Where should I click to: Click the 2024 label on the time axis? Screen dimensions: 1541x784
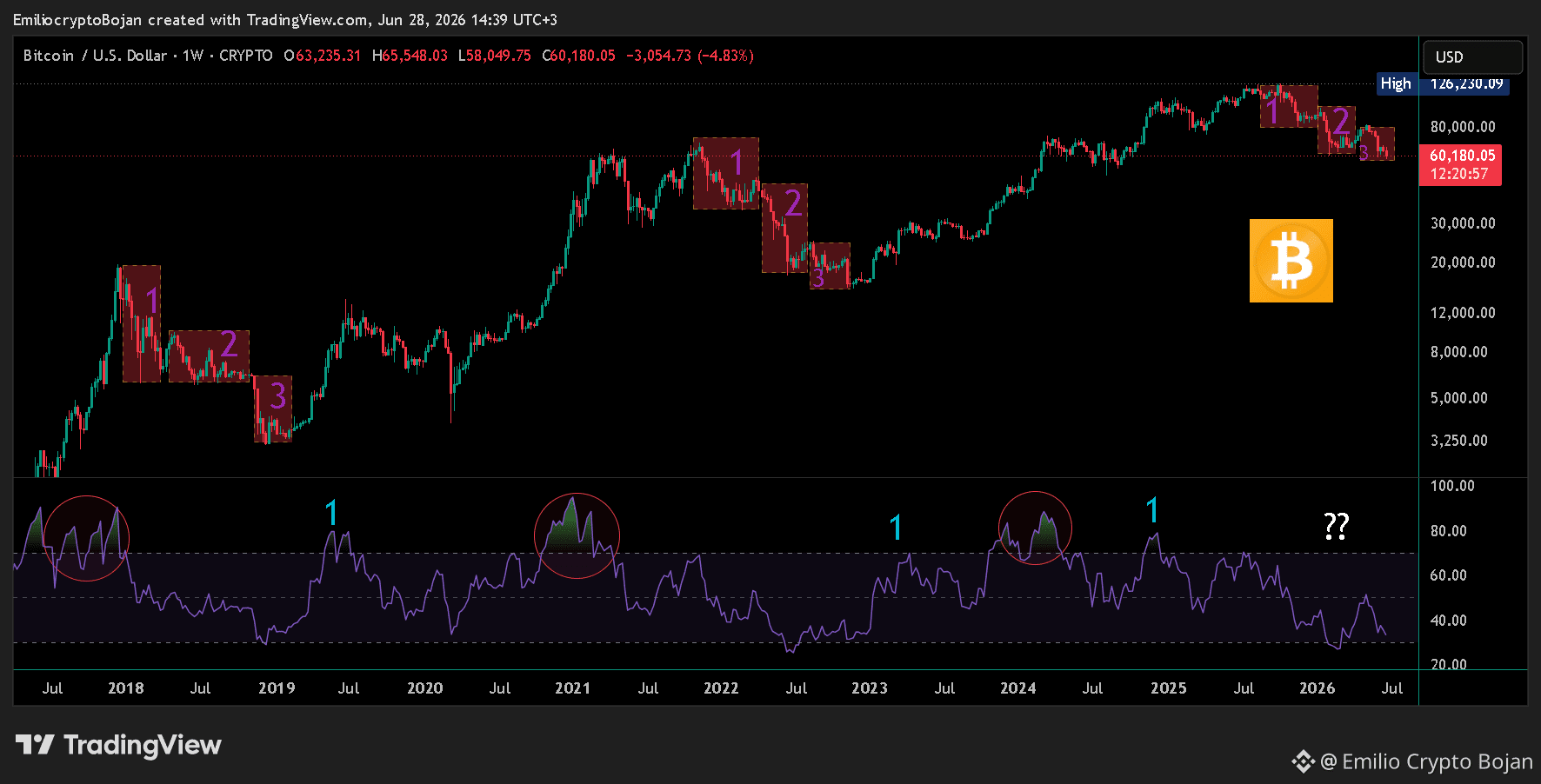coord(1018,688)
